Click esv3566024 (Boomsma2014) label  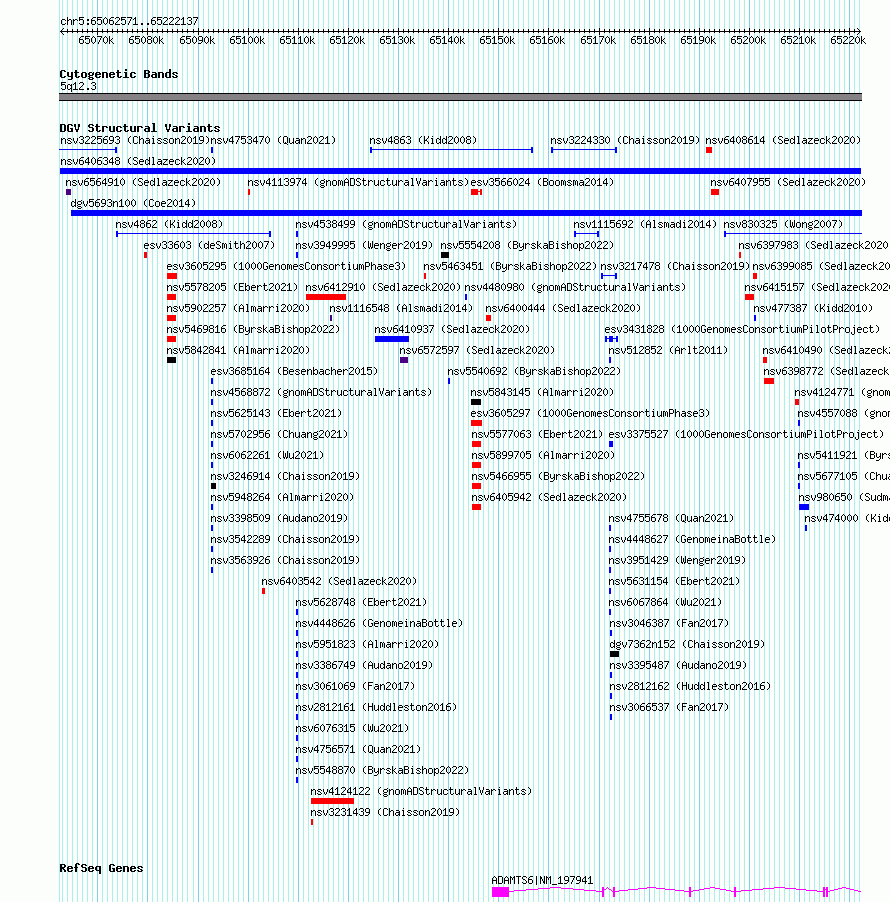[x=542, y=182]
